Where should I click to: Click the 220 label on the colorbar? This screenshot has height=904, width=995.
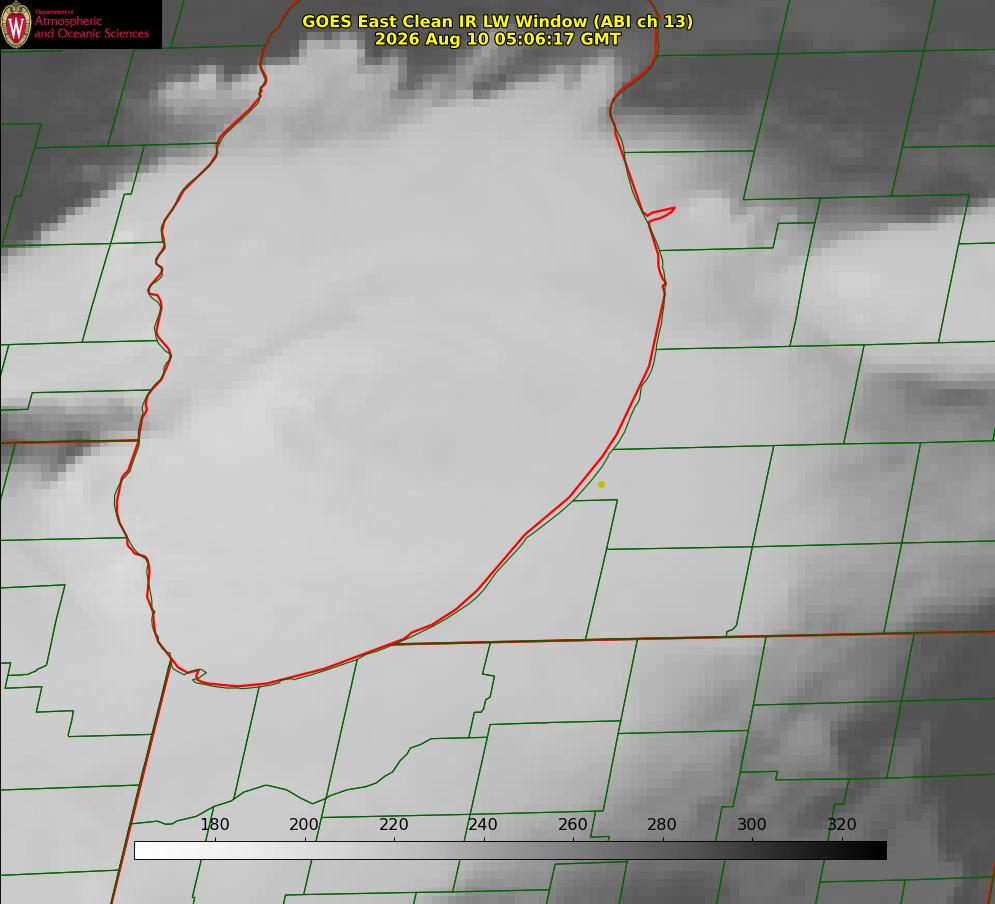393,824
